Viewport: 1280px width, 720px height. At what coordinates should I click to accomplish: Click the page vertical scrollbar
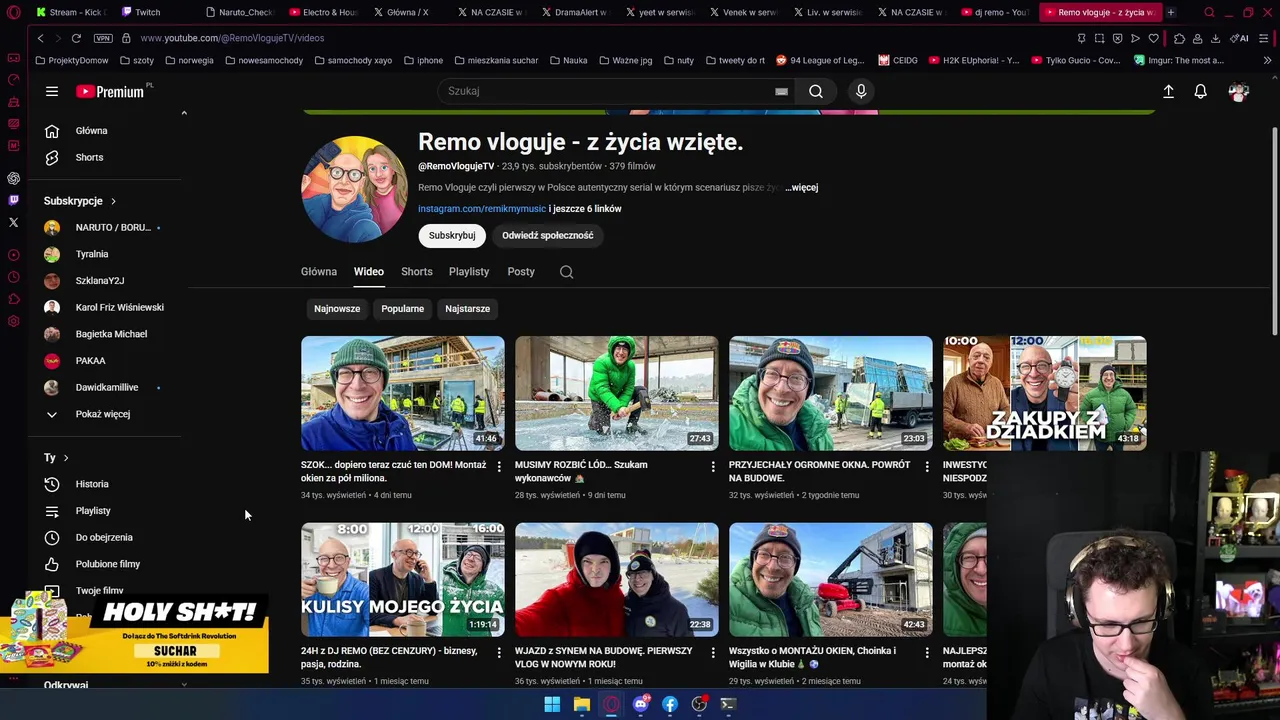point(1274,230)
